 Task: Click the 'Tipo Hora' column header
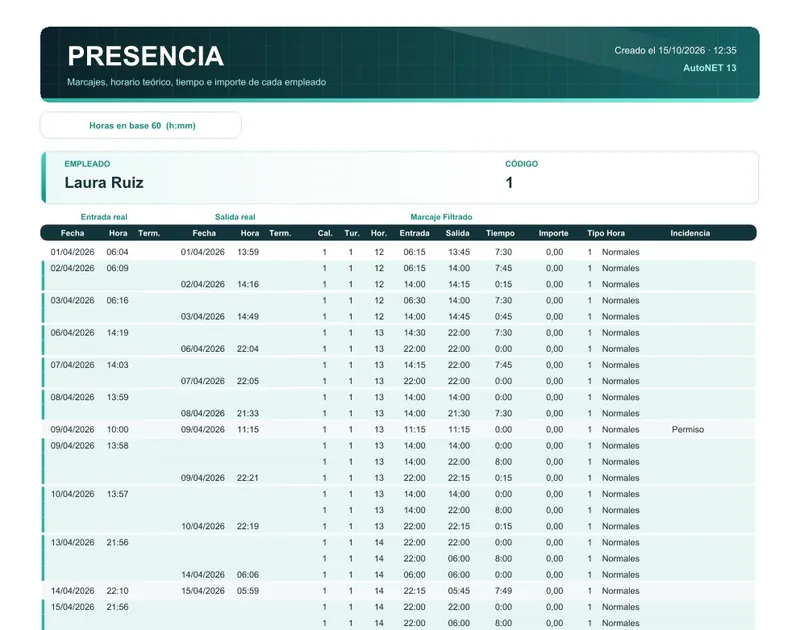(606, 233)
